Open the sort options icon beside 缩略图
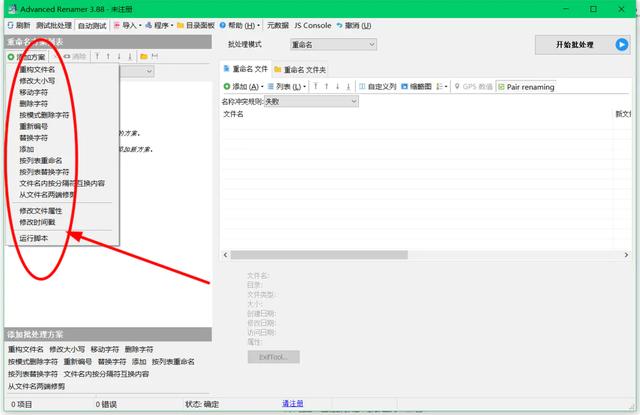Image resolution: width=640 pixels, height=415 pixels. pos(441,87)
